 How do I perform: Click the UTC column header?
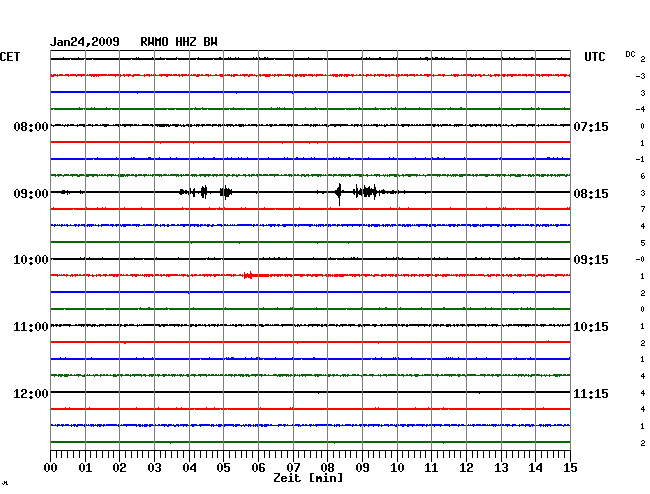[x=595, y=57]
